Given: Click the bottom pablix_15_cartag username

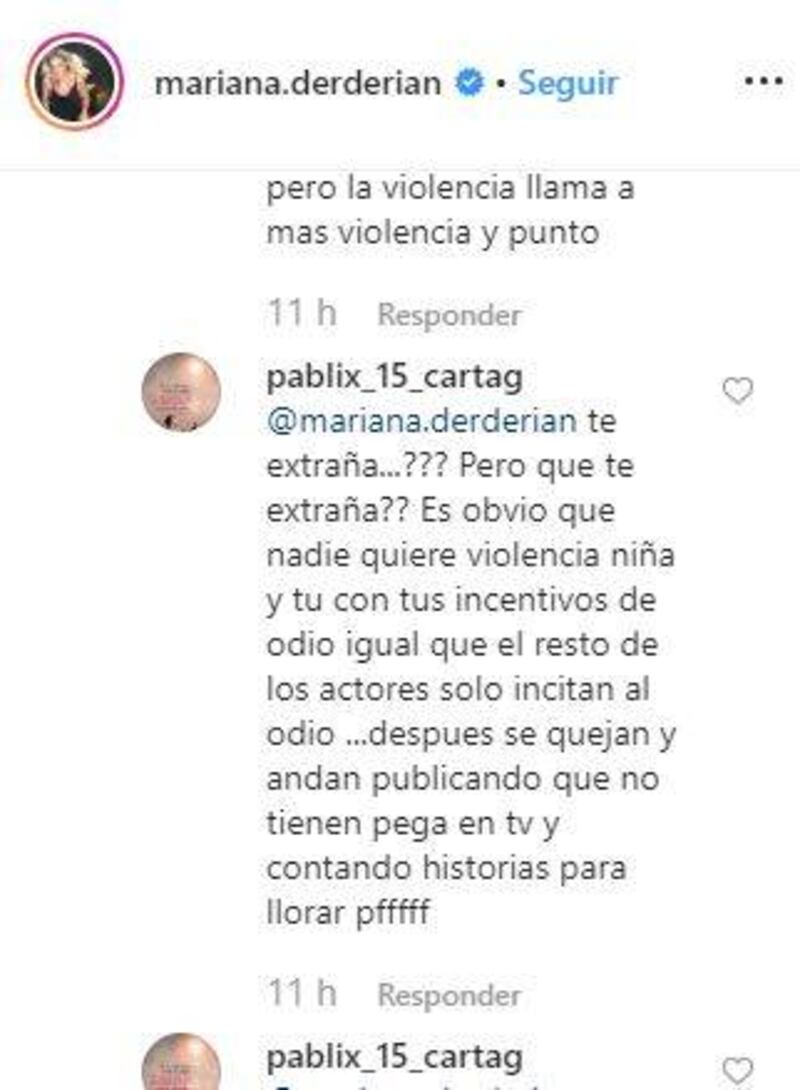Looking at the screenshot, I should (394, 1057).
